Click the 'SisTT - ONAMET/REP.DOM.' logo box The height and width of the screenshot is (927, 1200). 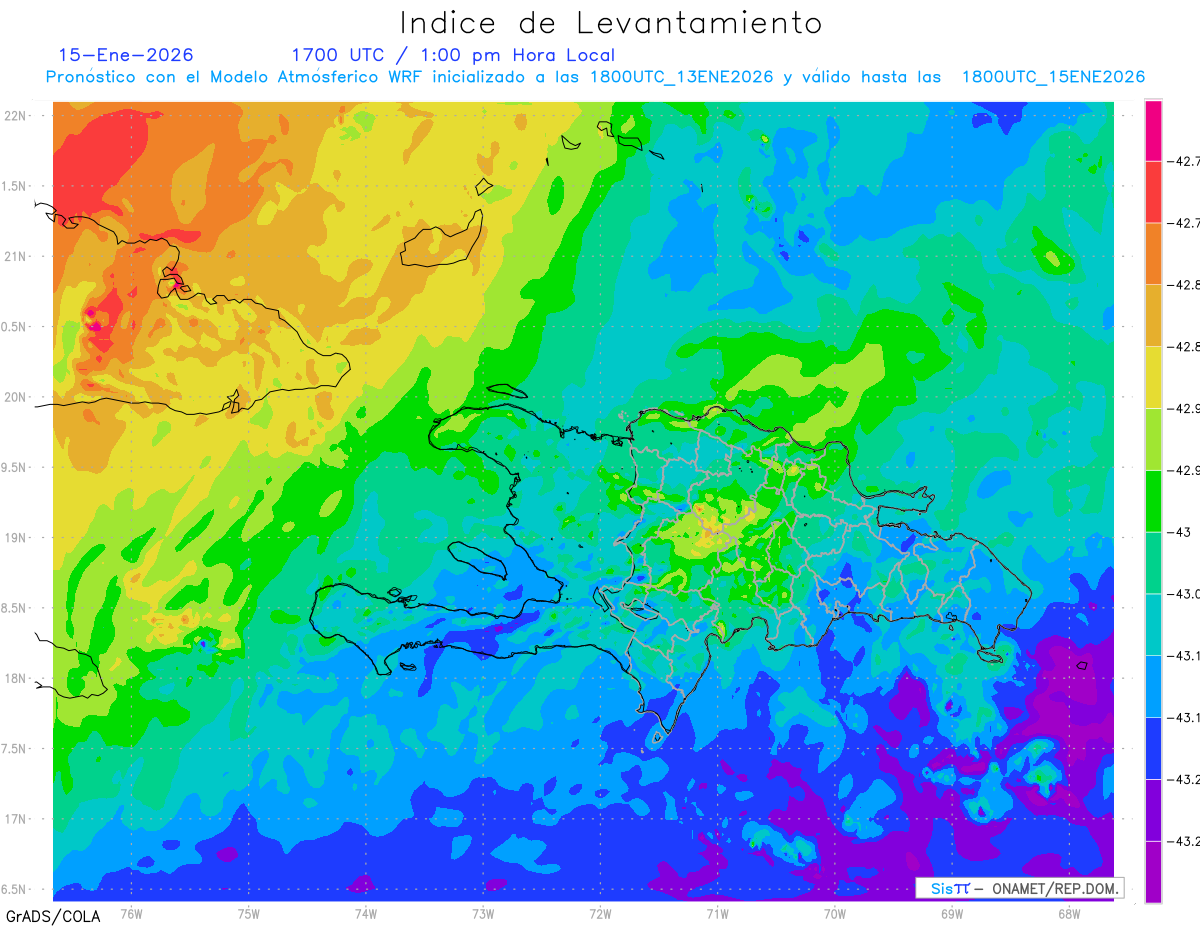coord(1019,888)
